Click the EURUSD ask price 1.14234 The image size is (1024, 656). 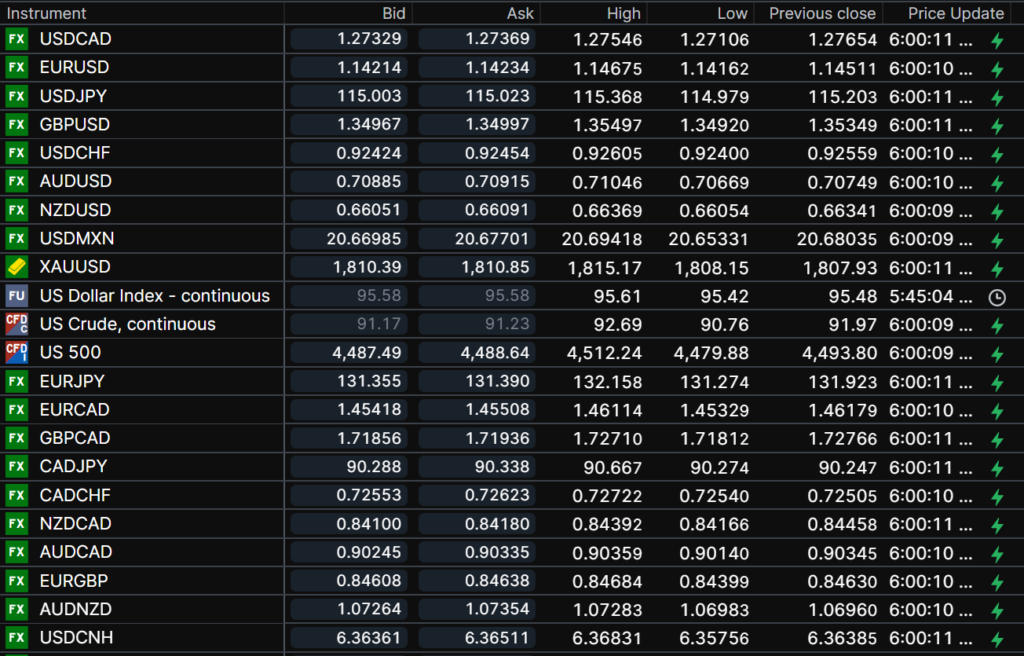(x=477, y=68)
